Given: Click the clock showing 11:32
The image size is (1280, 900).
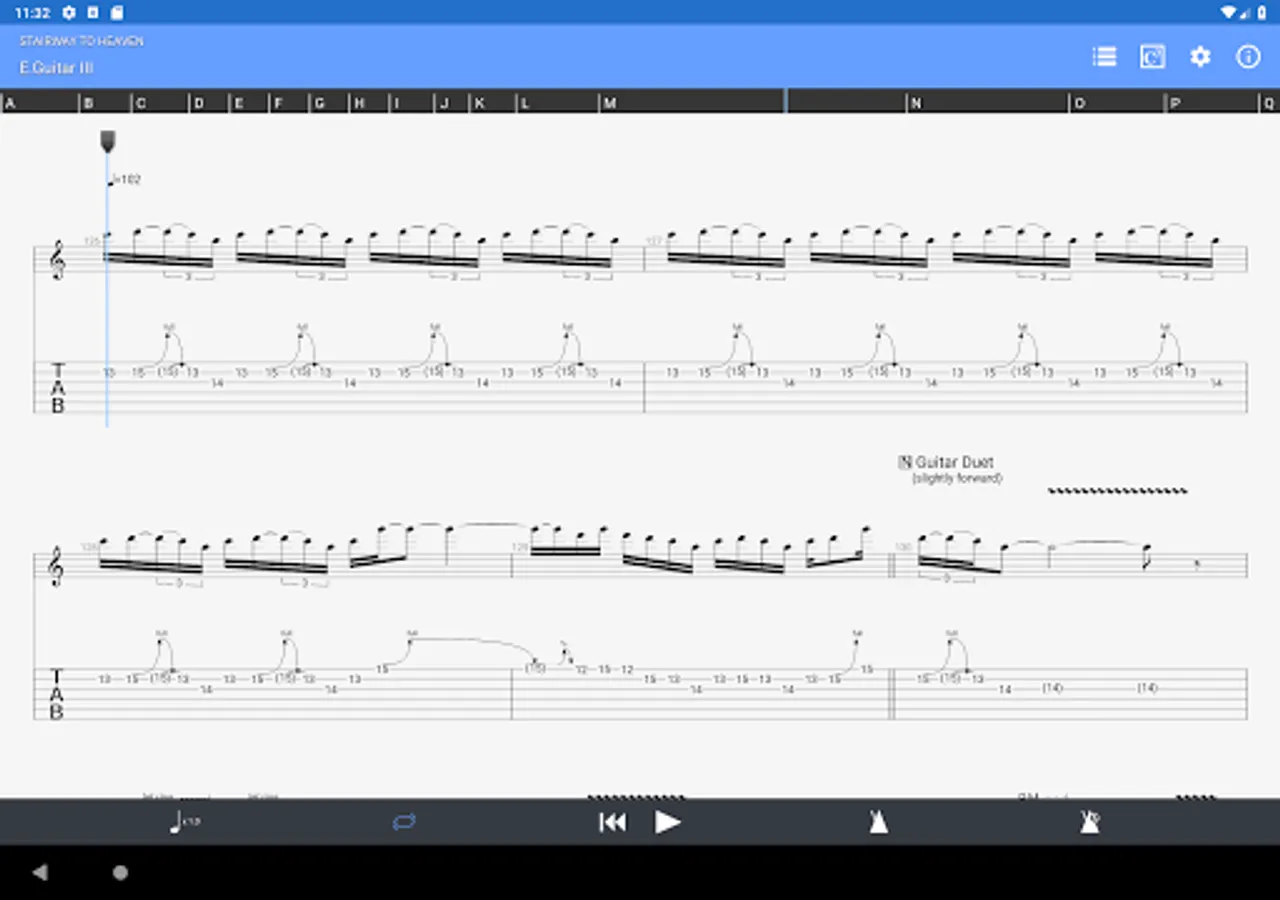Looking at the screenshot, I should pos(32,12).
